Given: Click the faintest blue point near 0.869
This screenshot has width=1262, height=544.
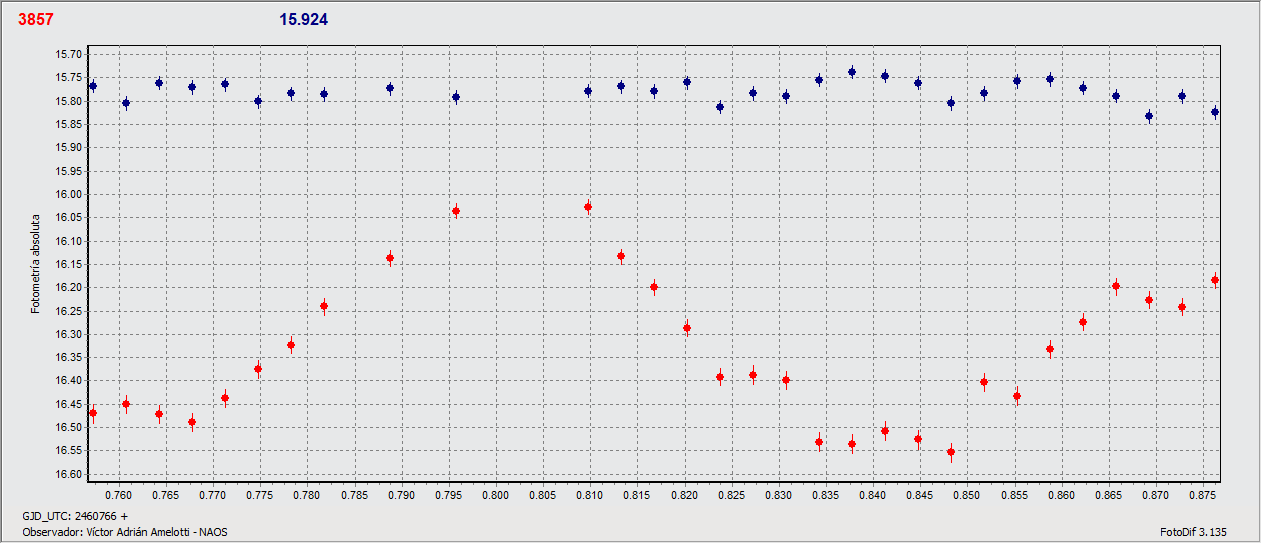Looking at the screenshot, I should point(1149,116).
